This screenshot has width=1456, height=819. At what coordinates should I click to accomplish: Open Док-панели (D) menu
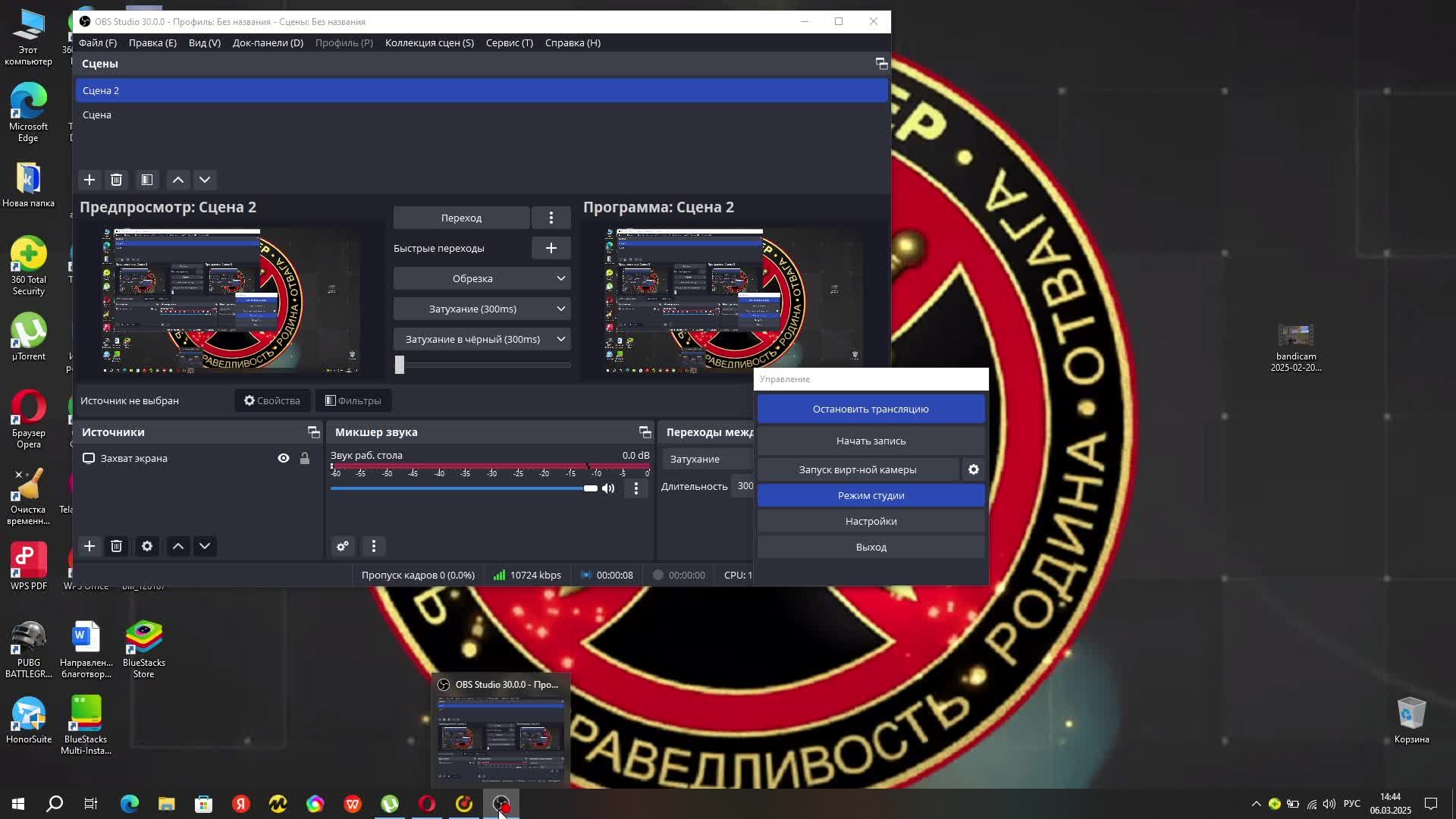(268, 42)
